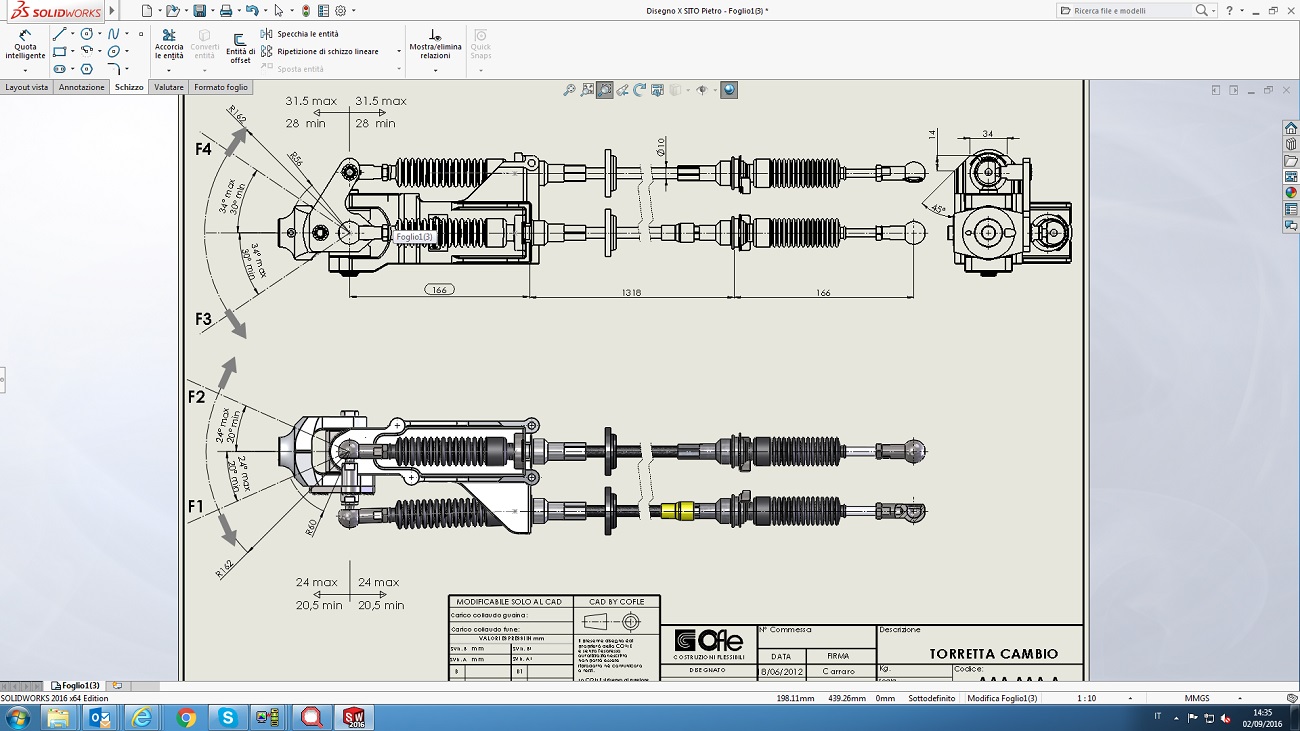Screen dimensions: 1300x731
Task: Rebuild the drawing with the traffic light icon
Action: (306, 11)
